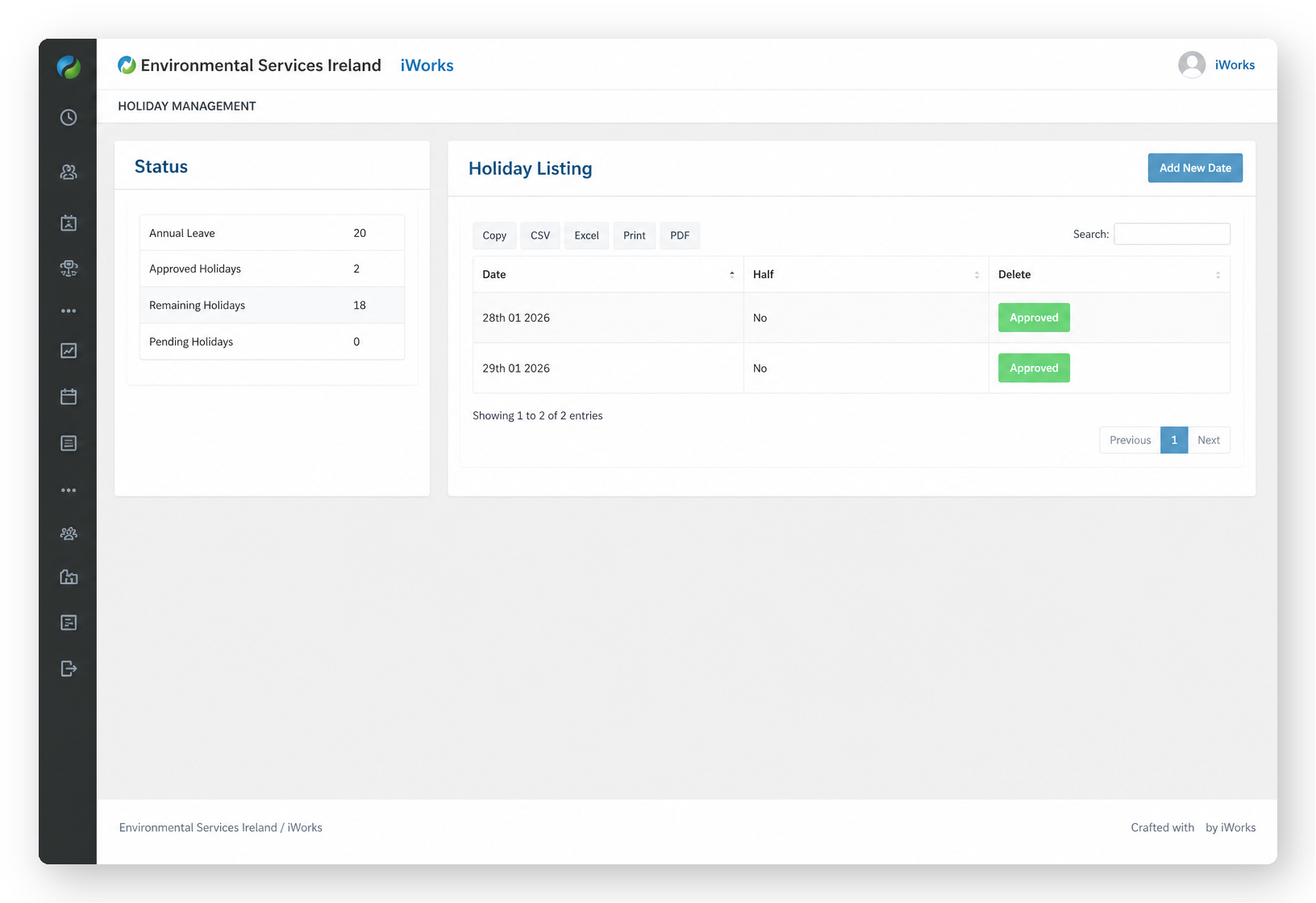The width and height of the screenshot is (1316, 903).
Task: Open the three-person group icon in sidebar
Action: tap(69, 534)
